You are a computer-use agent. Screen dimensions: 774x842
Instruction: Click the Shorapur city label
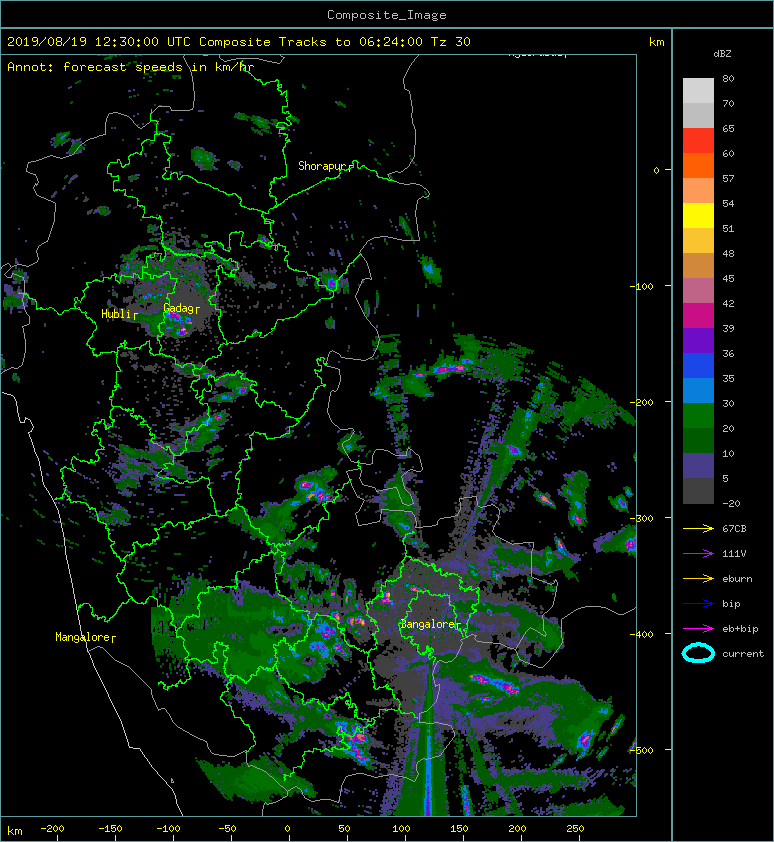click(x=321, y=166)
